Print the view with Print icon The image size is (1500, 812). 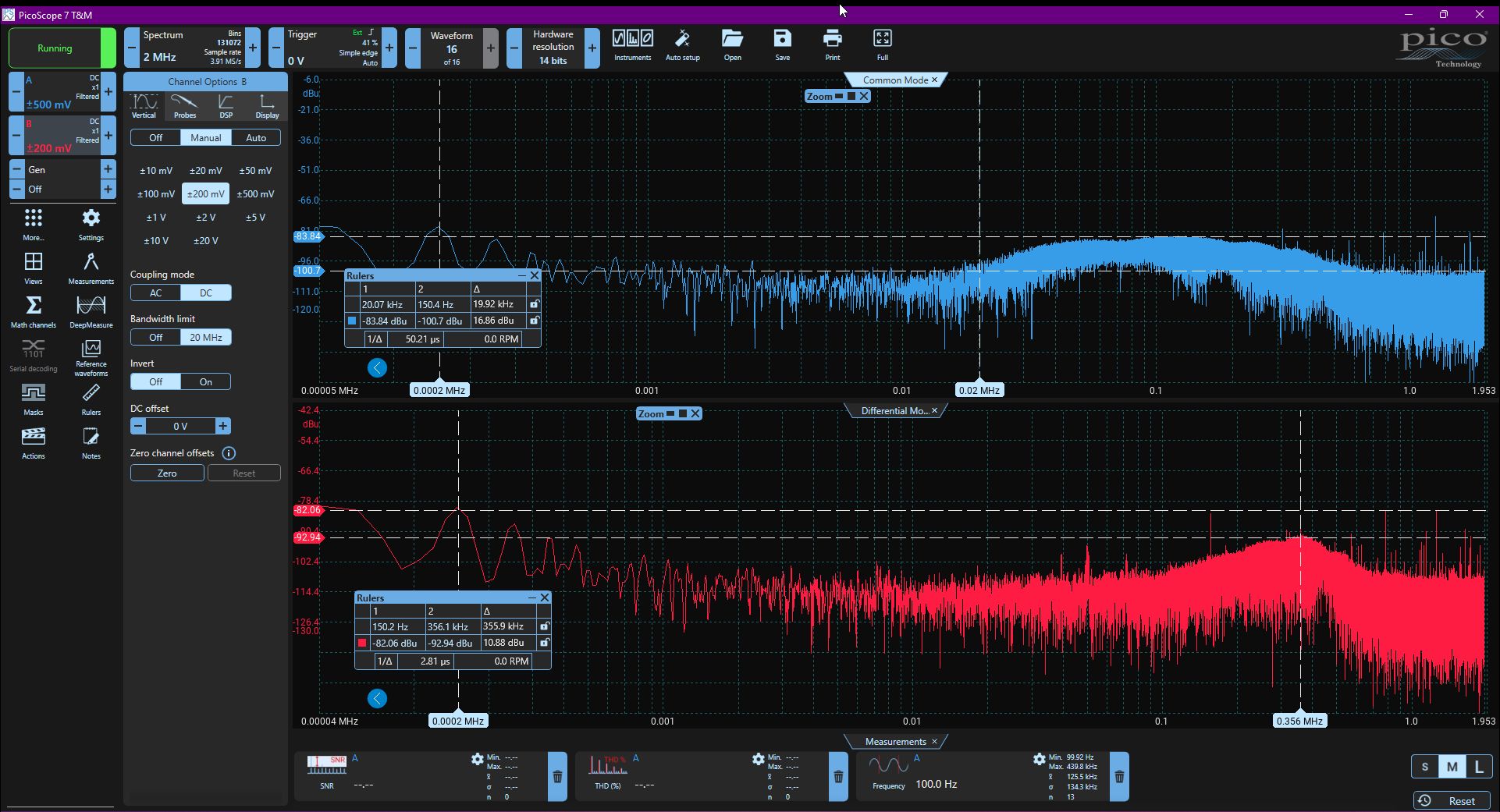click(x=832, y=44)
